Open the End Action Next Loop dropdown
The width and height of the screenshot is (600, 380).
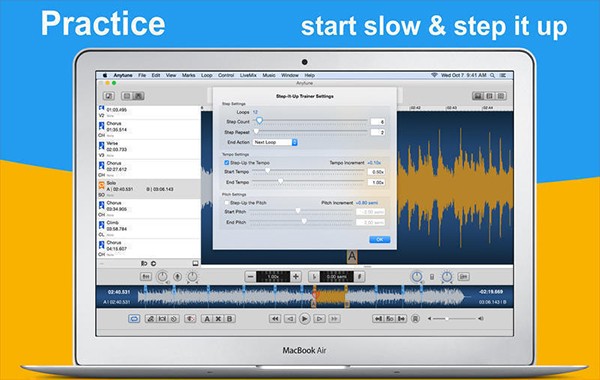click(275, 142)
